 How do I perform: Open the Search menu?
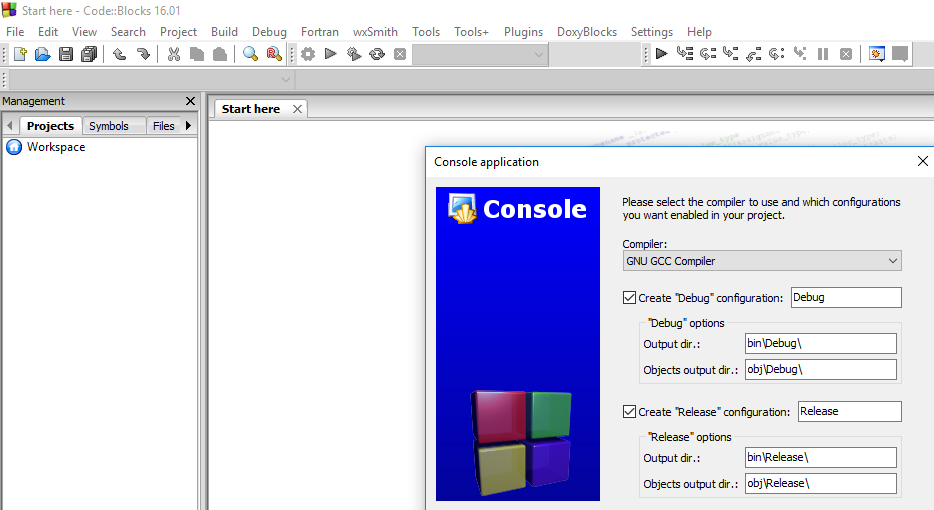[128, 32]
